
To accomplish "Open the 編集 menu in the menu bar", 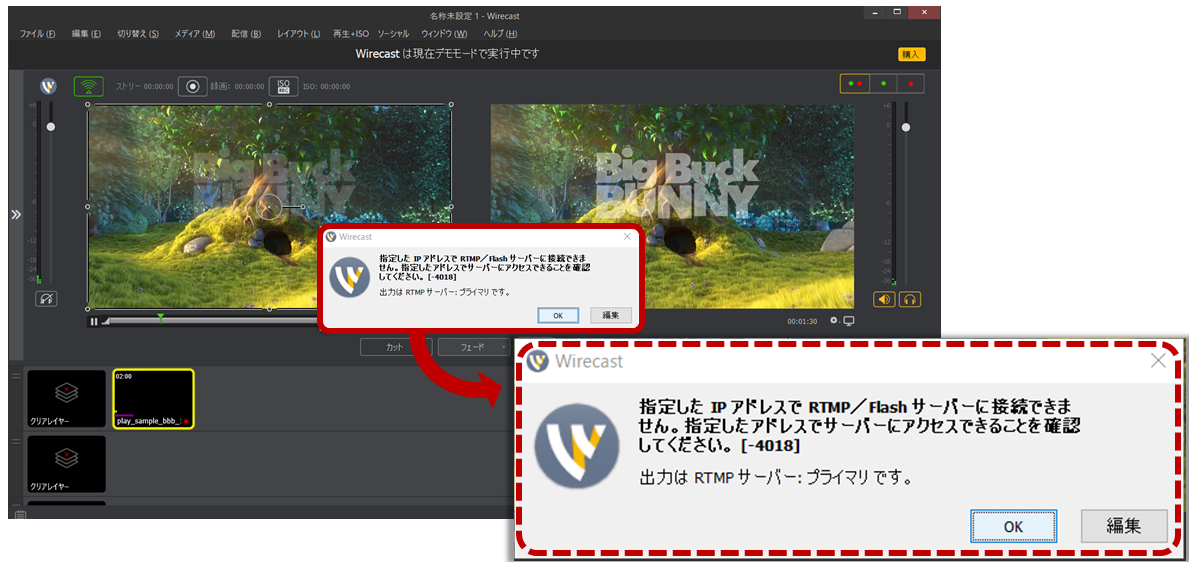I will 86,34.
